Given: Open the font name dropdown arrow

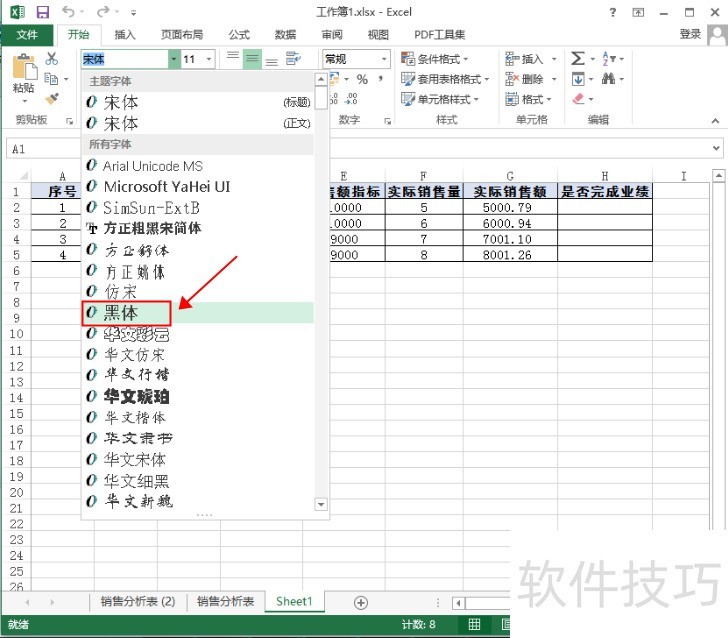Looking at the screenshot, I should coord(174,59).
